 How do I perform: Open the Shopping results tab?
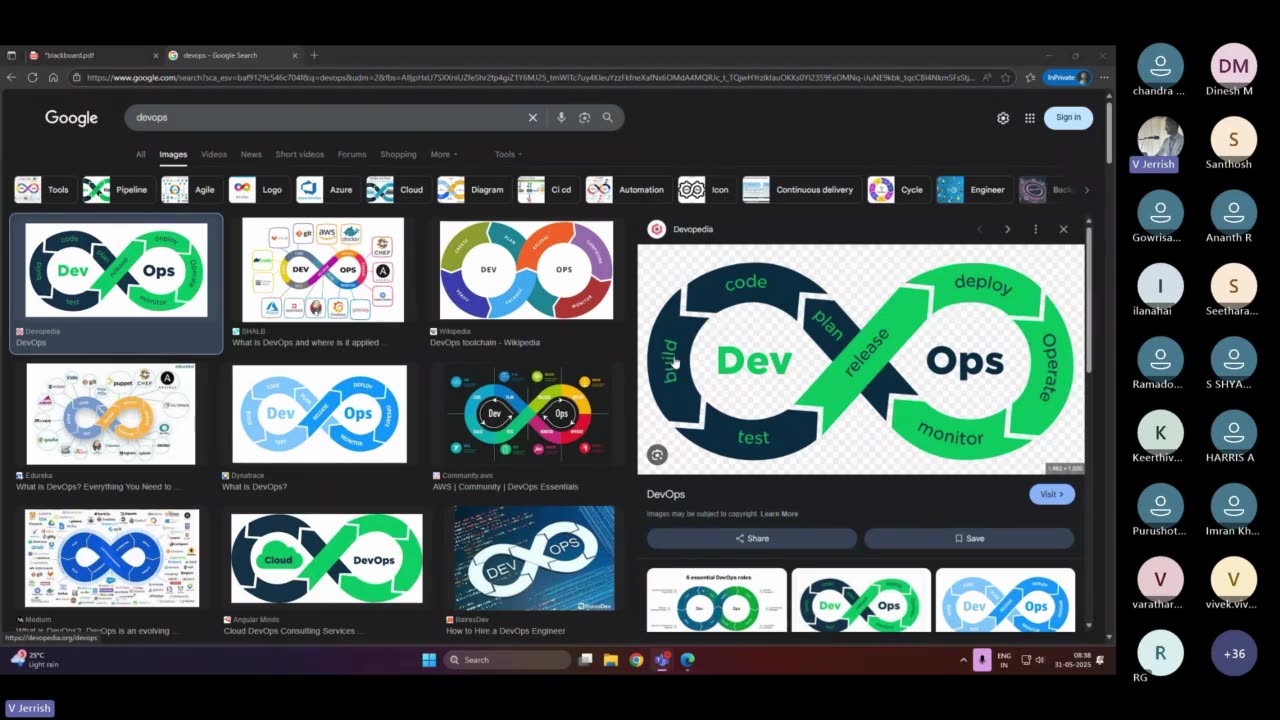[x=398, y=154]
